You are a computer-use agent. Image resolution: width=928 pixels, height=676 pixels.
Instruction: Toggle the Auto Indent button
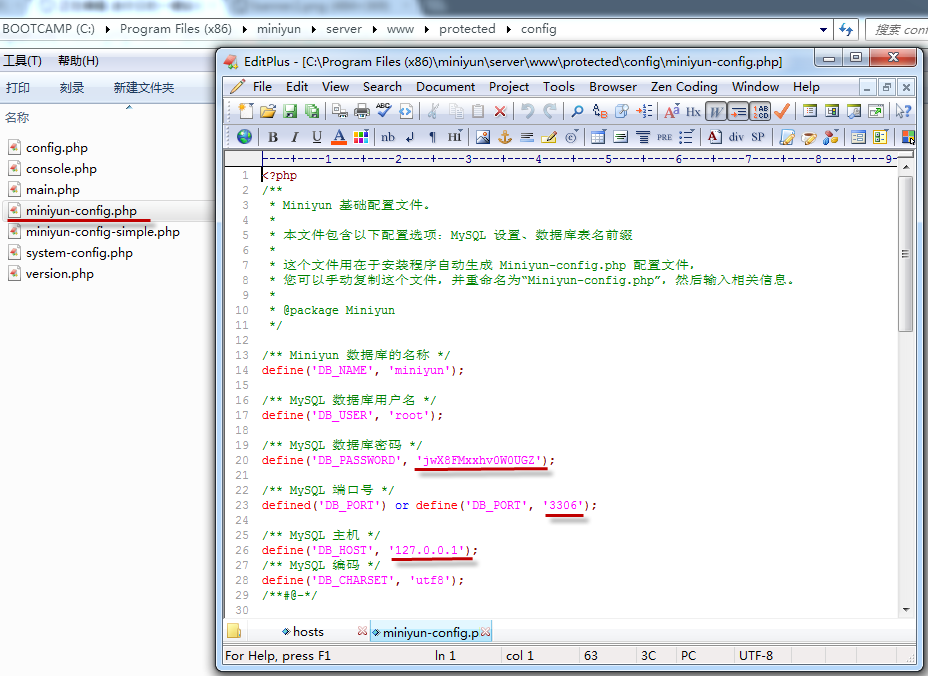coord(738,111)
